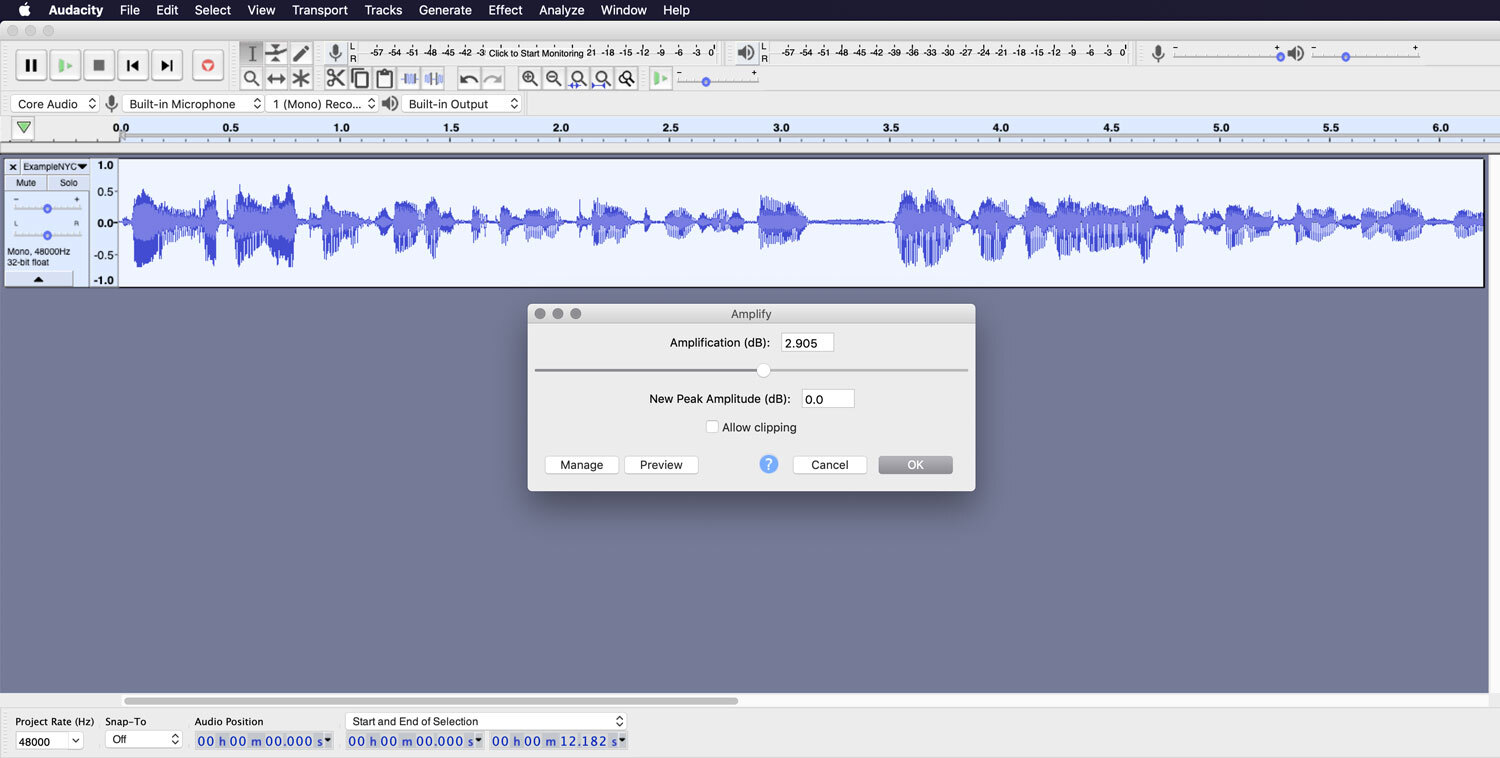Select the Draw pencil tool
1500x758 pixels.
pyautogui.click(x=301, y=53)
